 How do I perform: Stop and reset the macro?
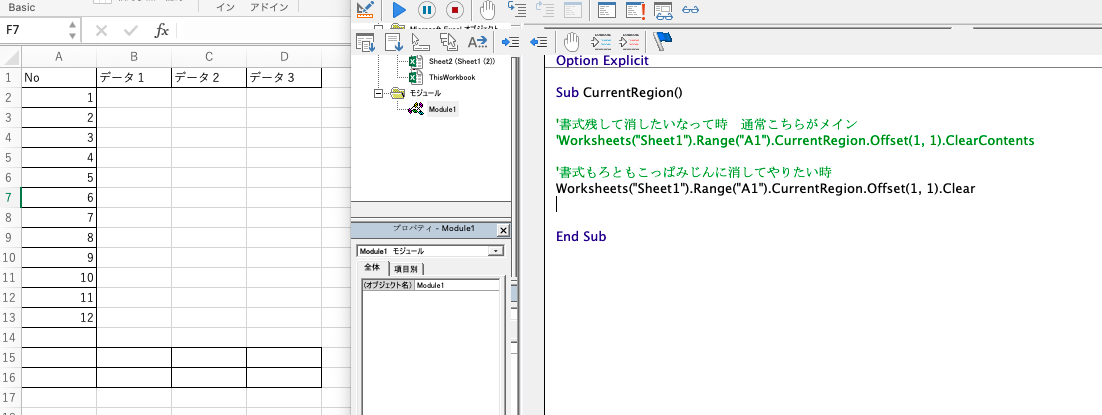coord(455,10)
